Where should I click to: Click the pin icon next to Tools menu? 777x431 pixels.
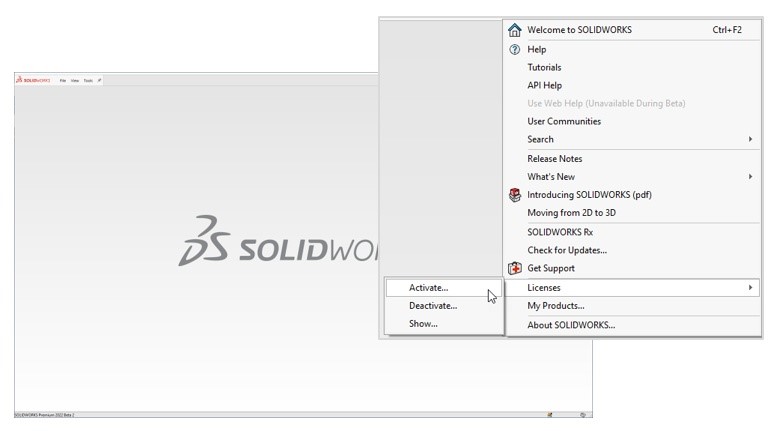pyautogui.click(x=99, y=80)
